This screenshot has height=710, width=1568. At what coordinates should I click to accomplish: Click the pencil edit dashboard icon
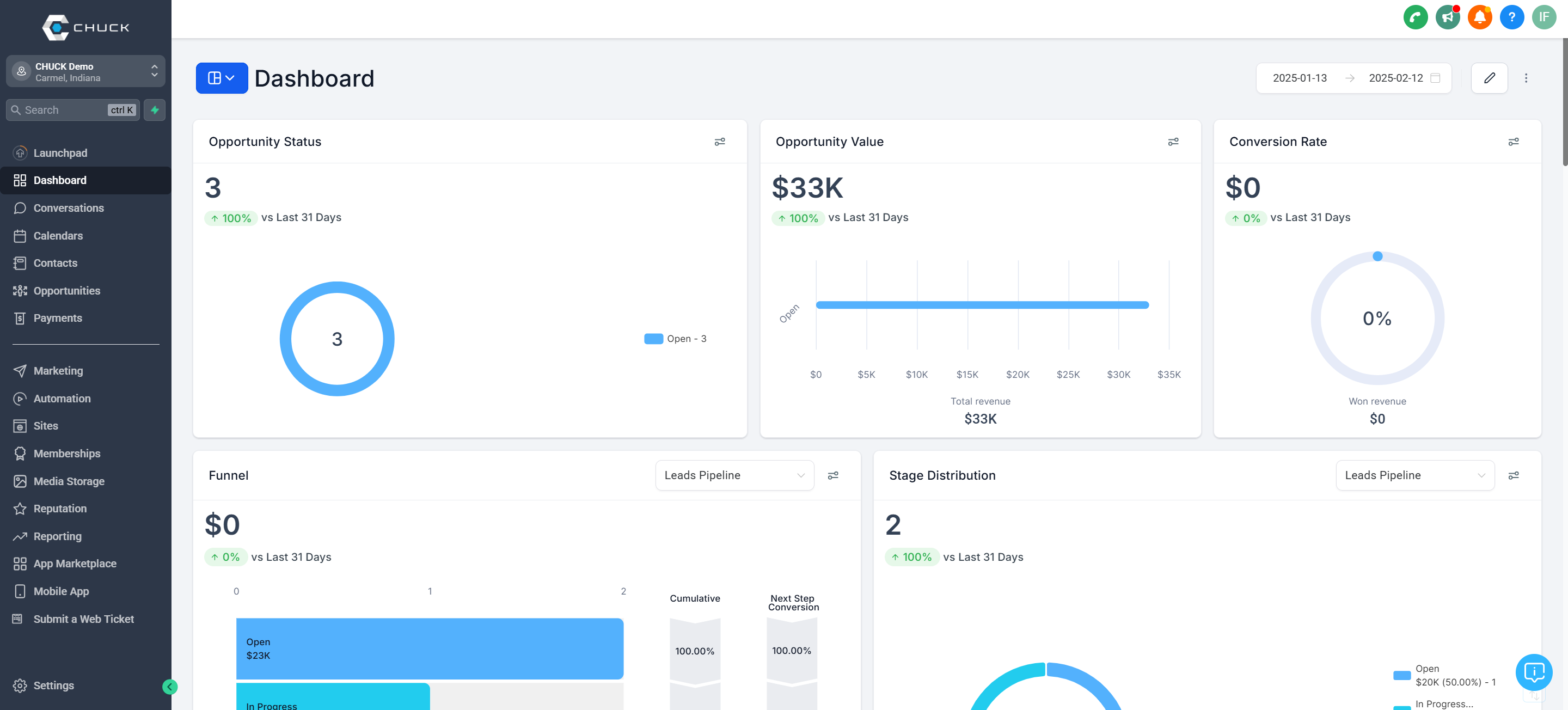point(1489,78)
